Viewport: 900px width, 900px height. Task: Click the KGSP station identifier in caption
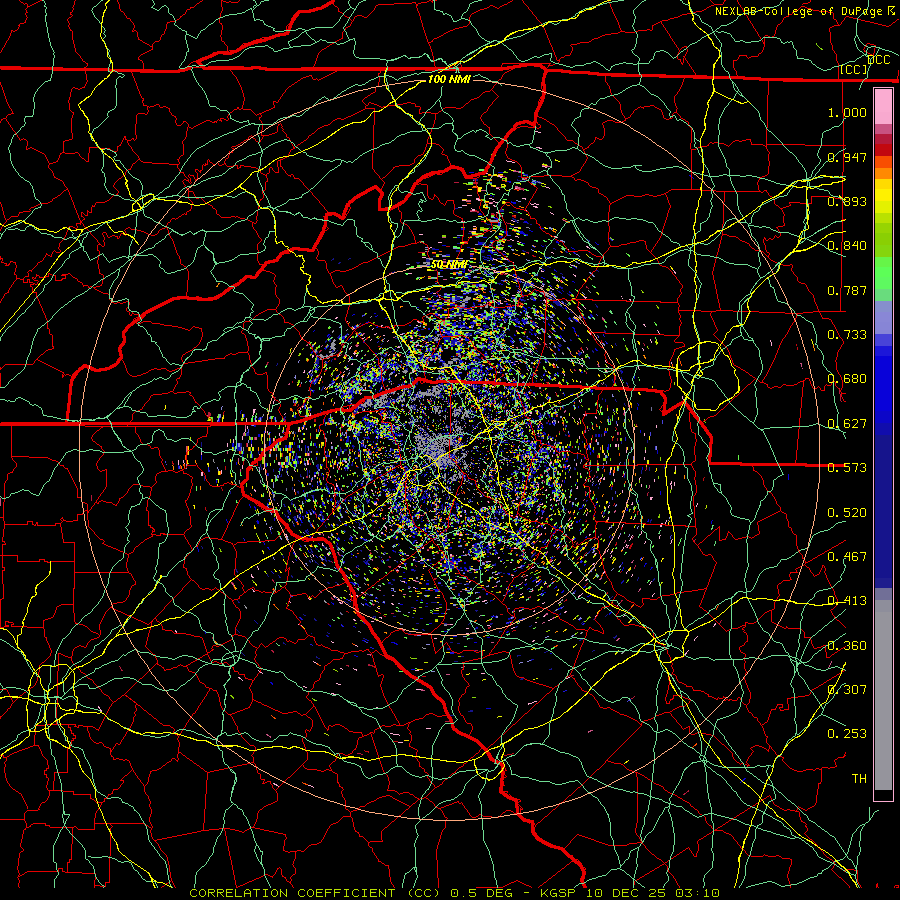(x=560, y=893)
